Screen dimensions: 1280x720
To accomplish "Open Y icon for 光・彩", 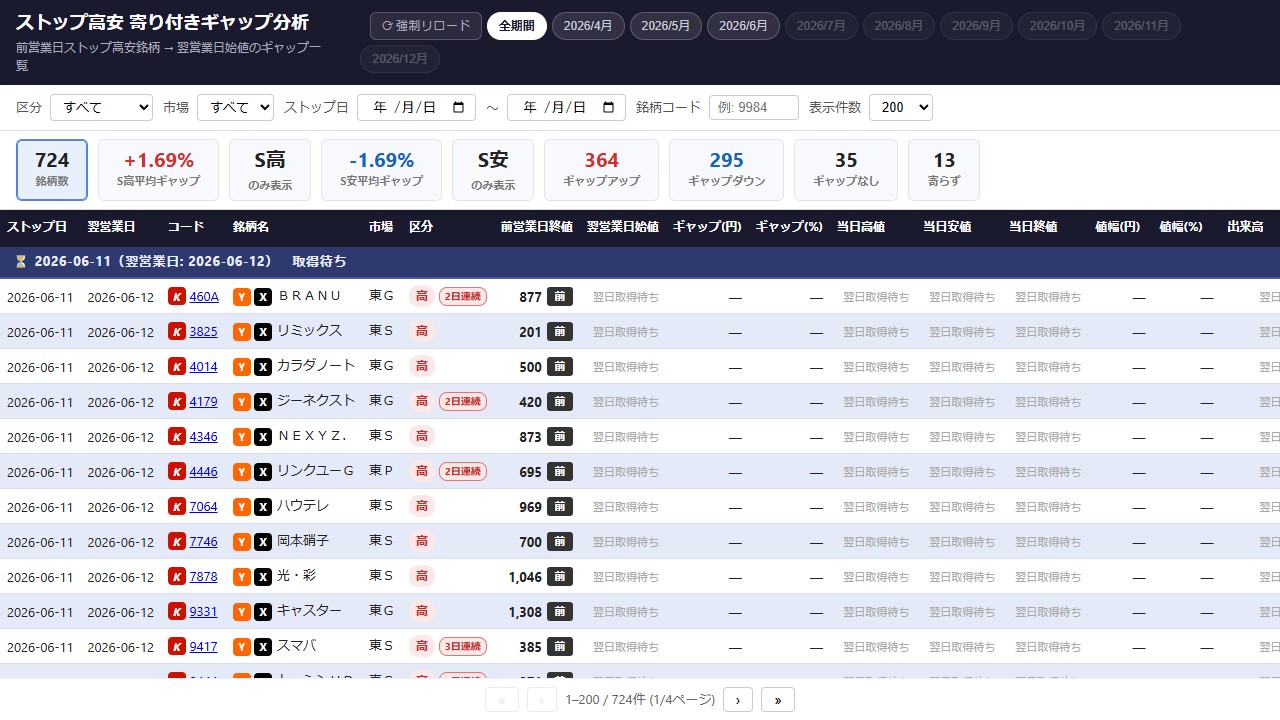I will (241, 576).
